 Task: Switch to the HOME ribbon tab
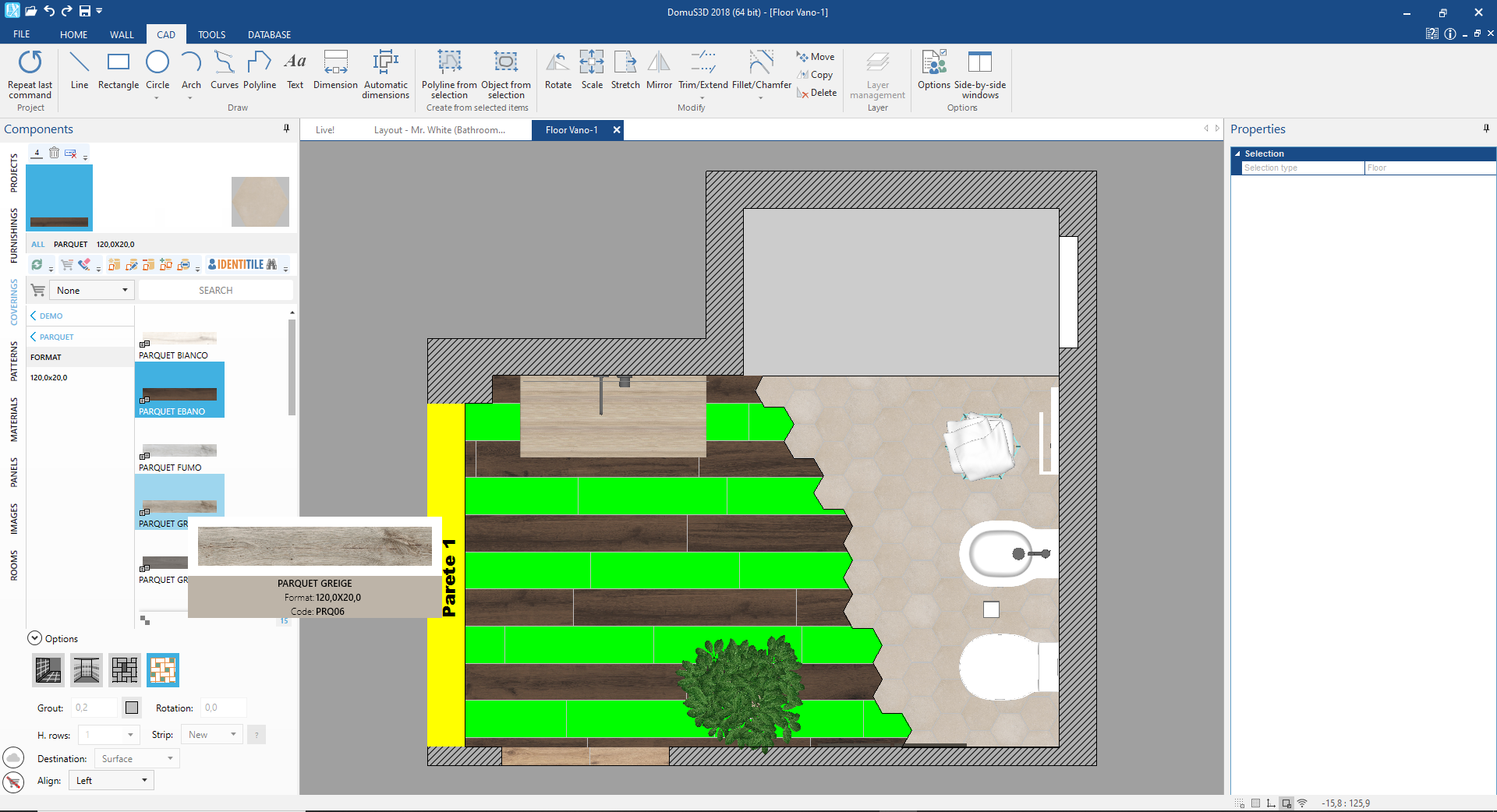(x=73, y=34)
